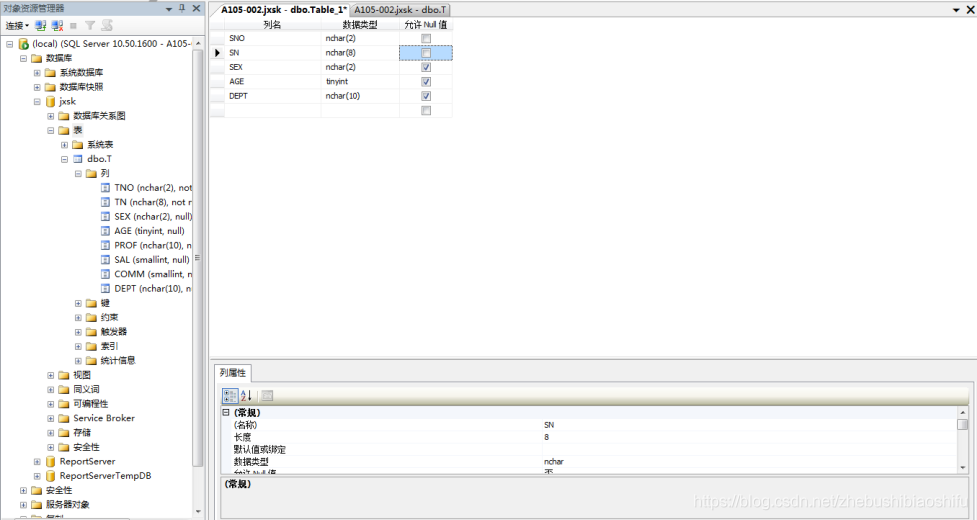Click the 数据类型 column header
This screenshot has width=977, height=520.
click(x=360, y=24)
